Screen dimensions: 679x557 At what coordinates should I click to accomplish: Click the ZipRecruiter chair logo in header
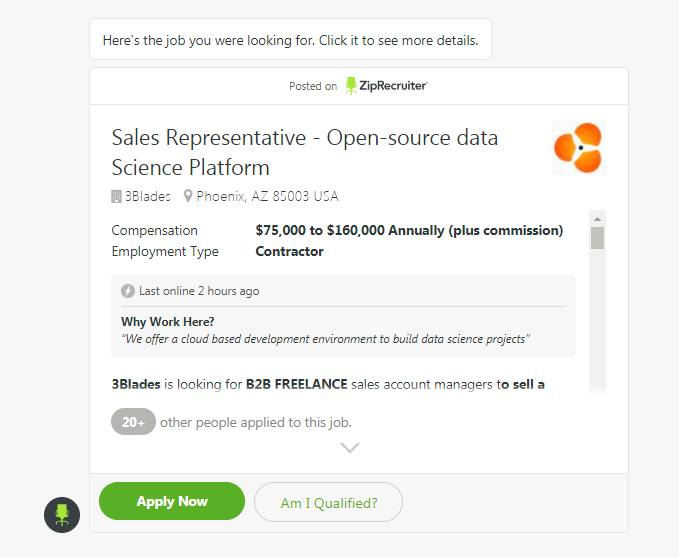point(351,86)
